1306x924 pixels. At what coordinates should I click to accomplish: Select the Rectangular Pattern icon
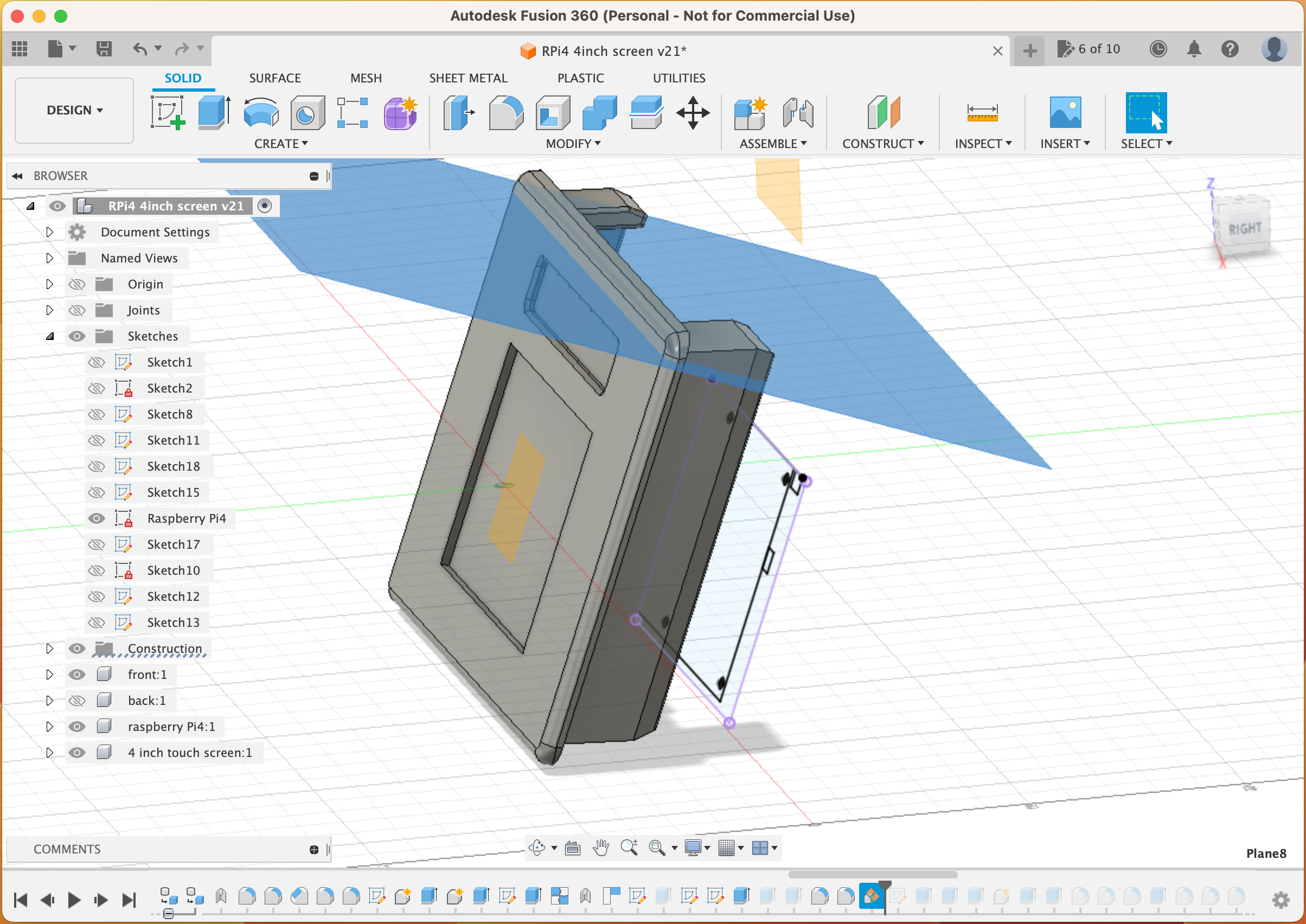coord(352,112)
